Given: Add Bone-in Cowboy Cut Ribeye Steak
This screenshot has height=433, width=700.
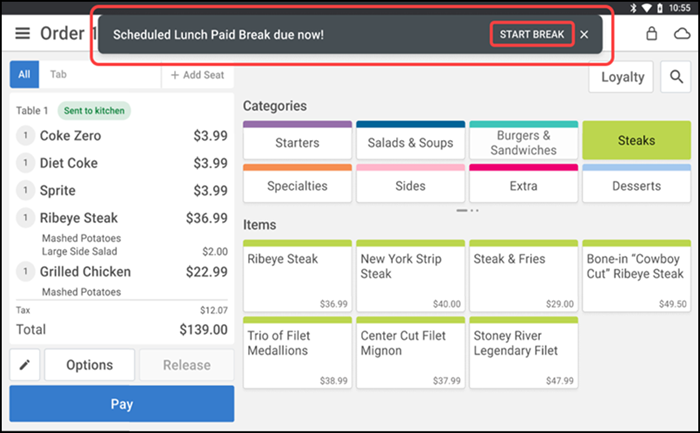Looking at the screenshot, I should click(637, 276).
